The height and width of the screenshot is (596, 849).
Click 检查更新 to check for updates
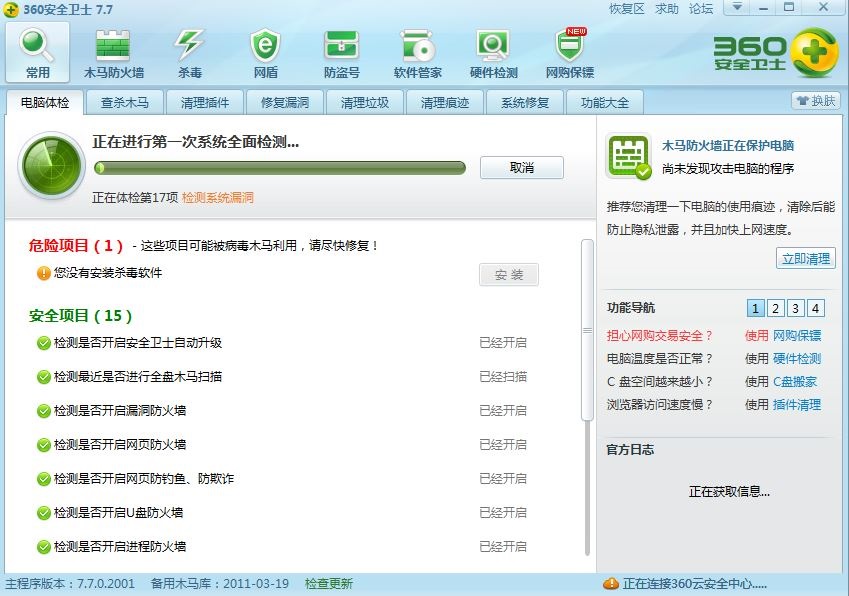click(328, 583)
